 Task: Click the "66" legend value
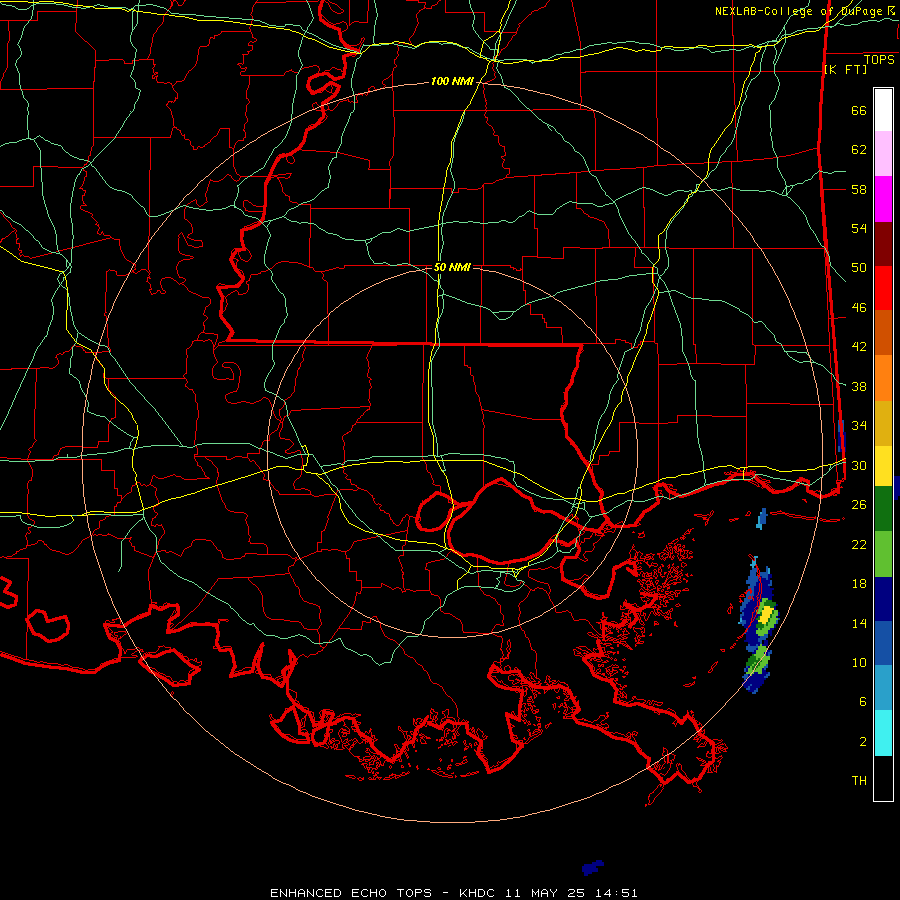click(859, 110)
